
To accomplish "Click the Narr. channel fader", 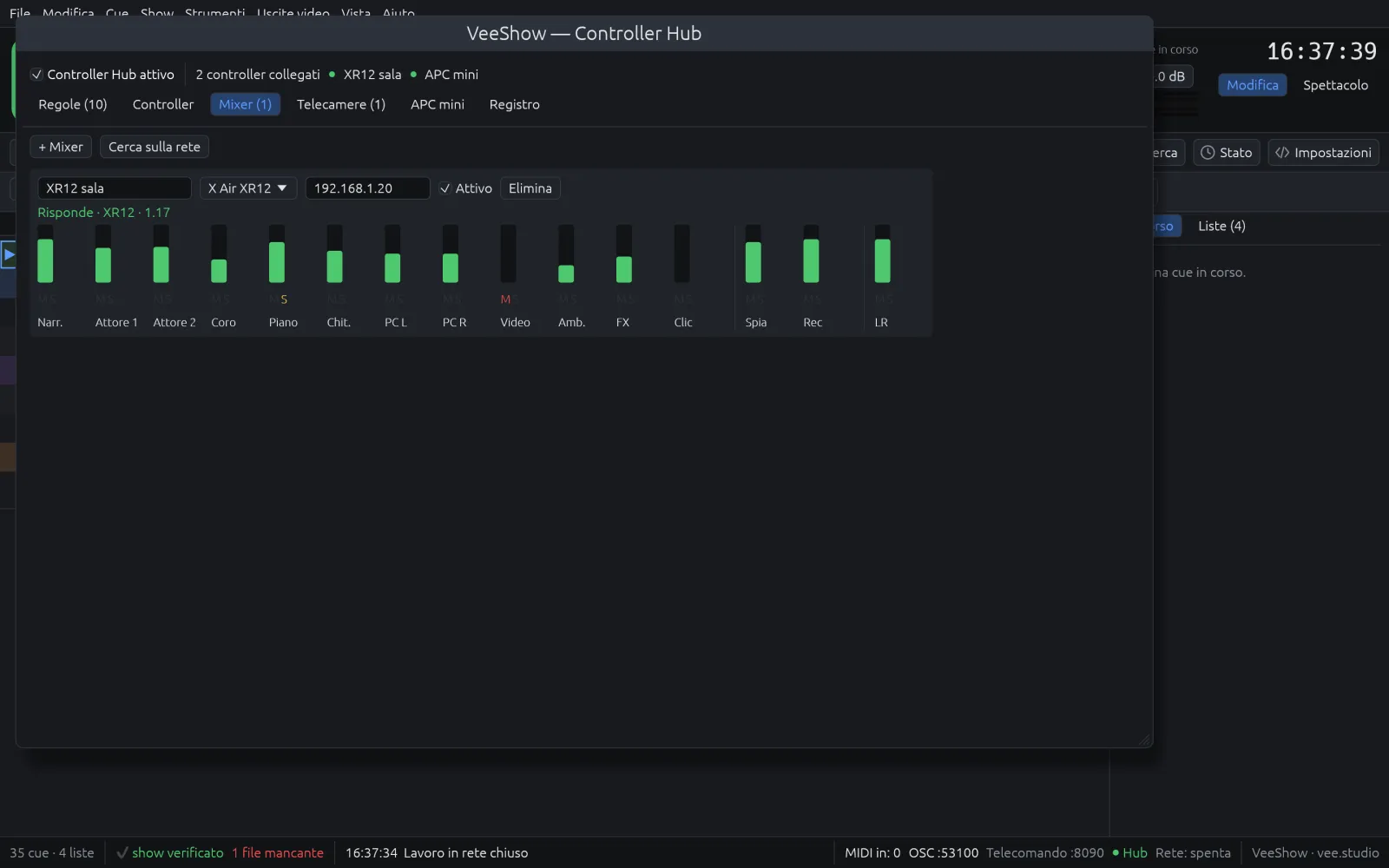I will [x=45, y=253].
